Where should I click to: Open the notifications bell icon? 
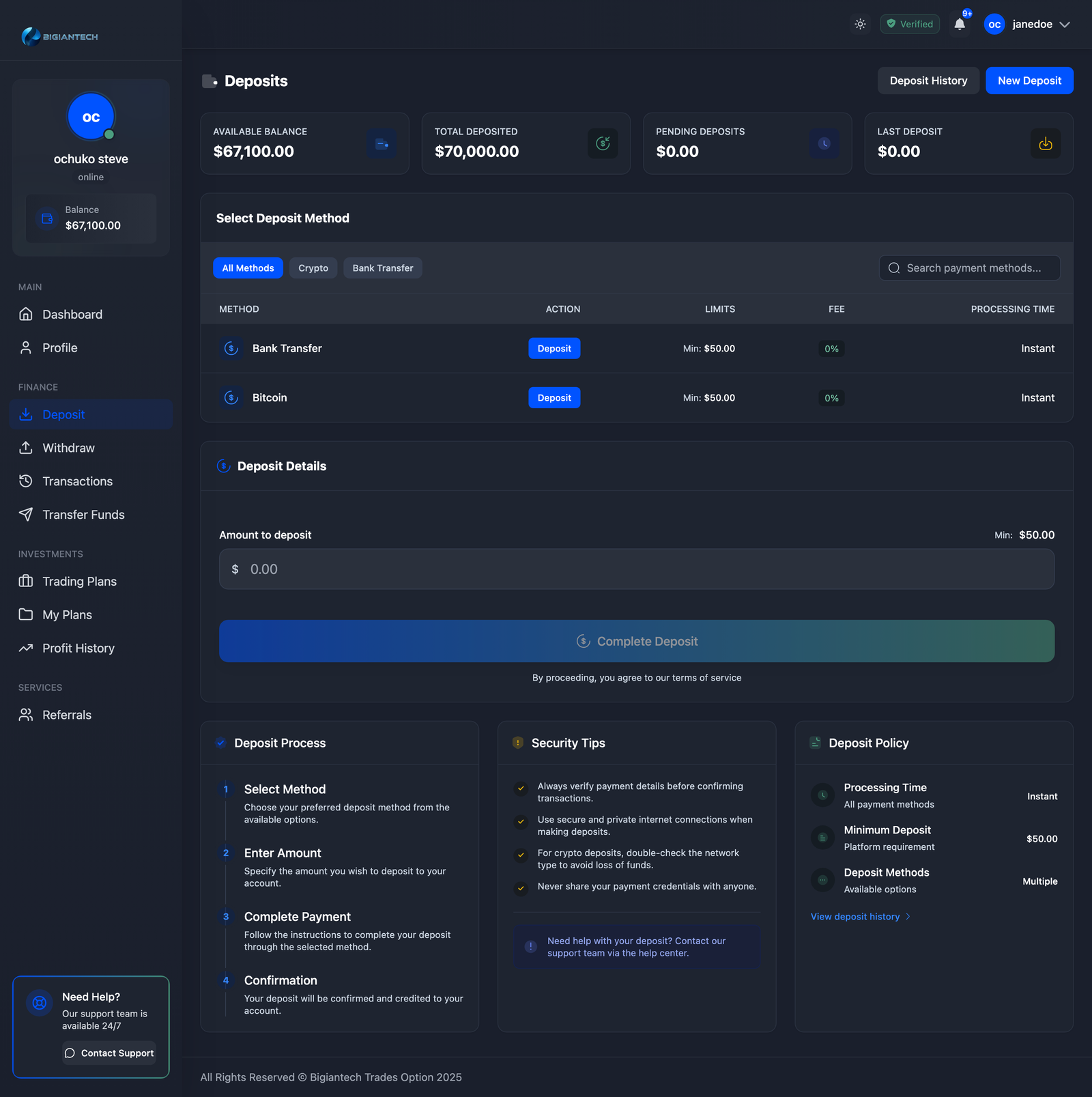click(960, 24)
